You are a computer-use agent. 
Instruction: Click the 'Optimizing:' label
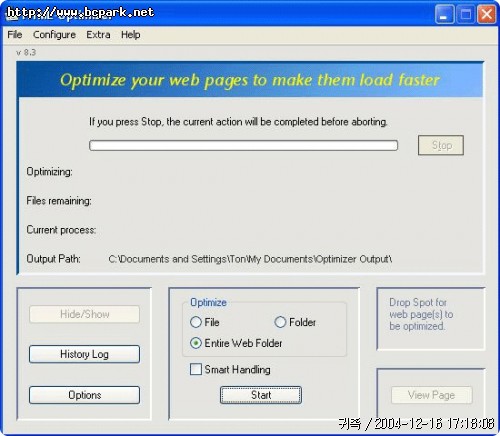click(x=49, y=172)
